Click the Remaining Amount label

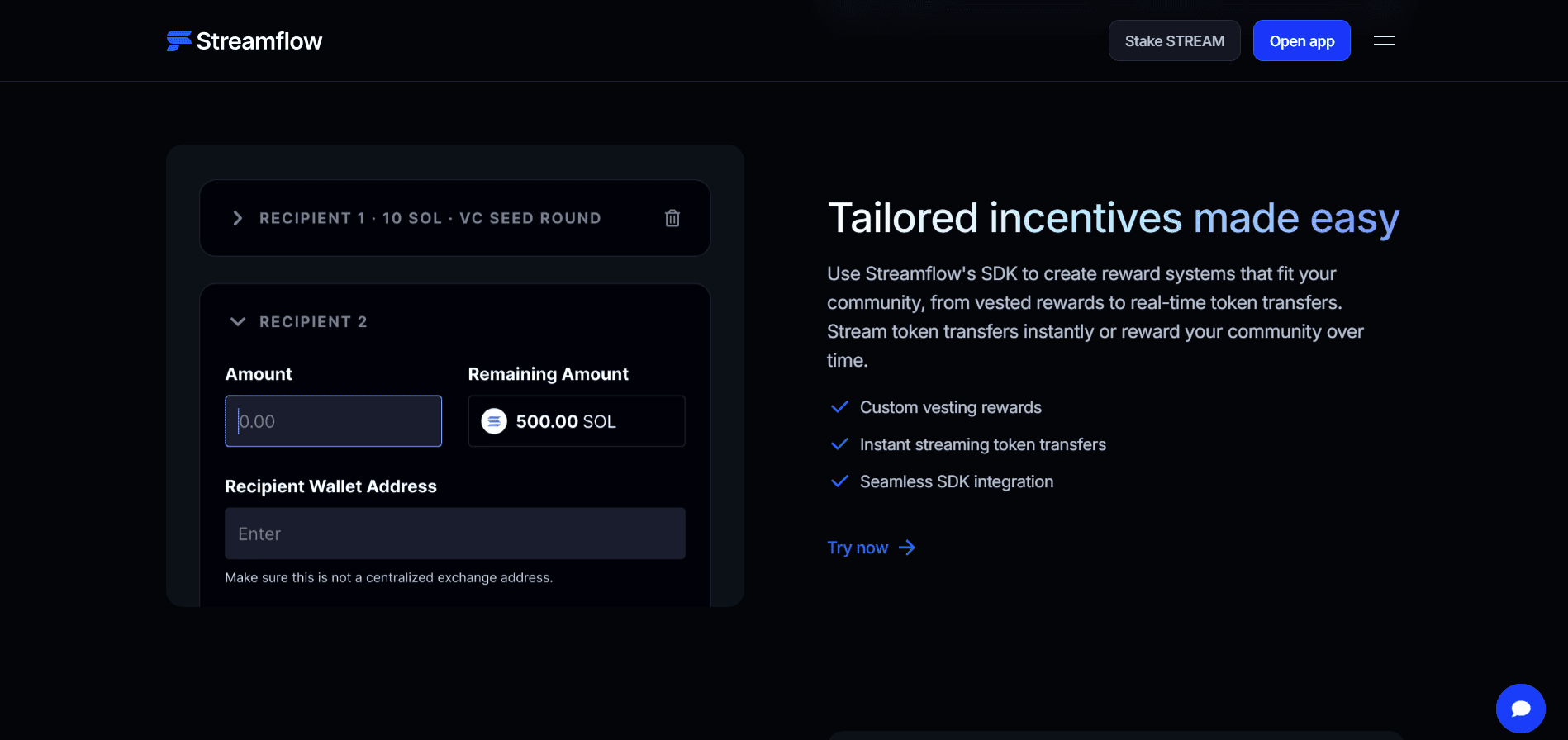pos(549,374)
